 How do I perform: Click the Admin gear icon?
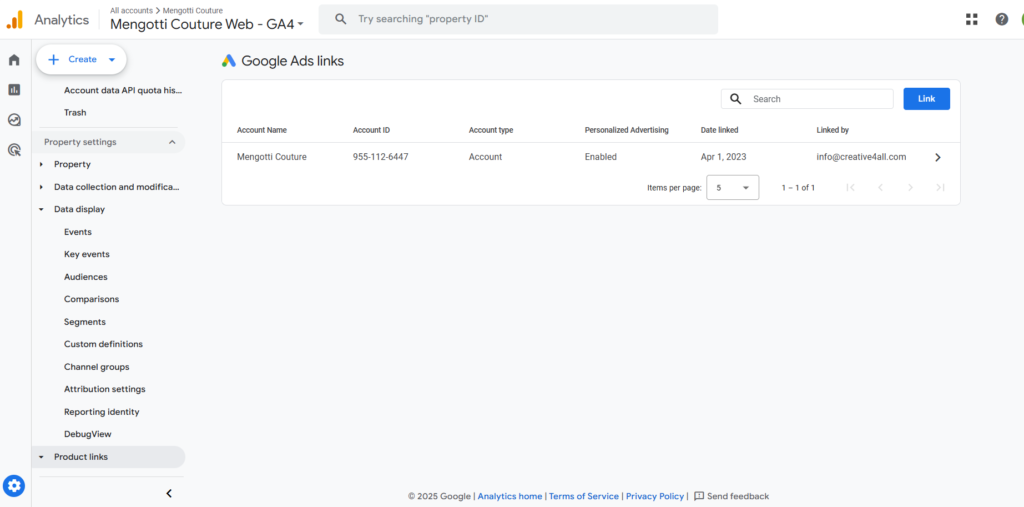[x=14, y=485]
